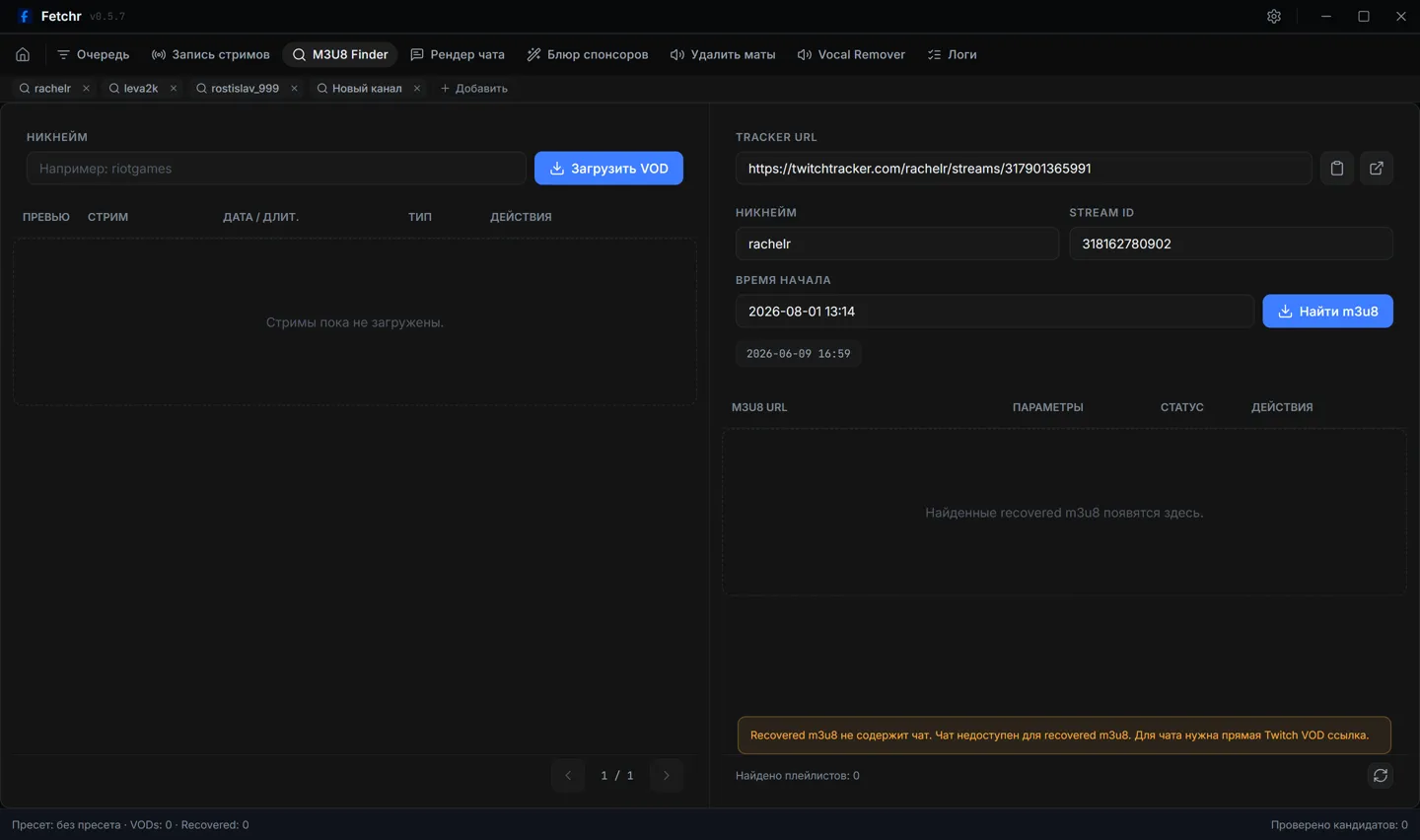Click Загрузить VOD button
Image resolution: width=1420 pixels, height=840 pixels.
coord(608,169)
